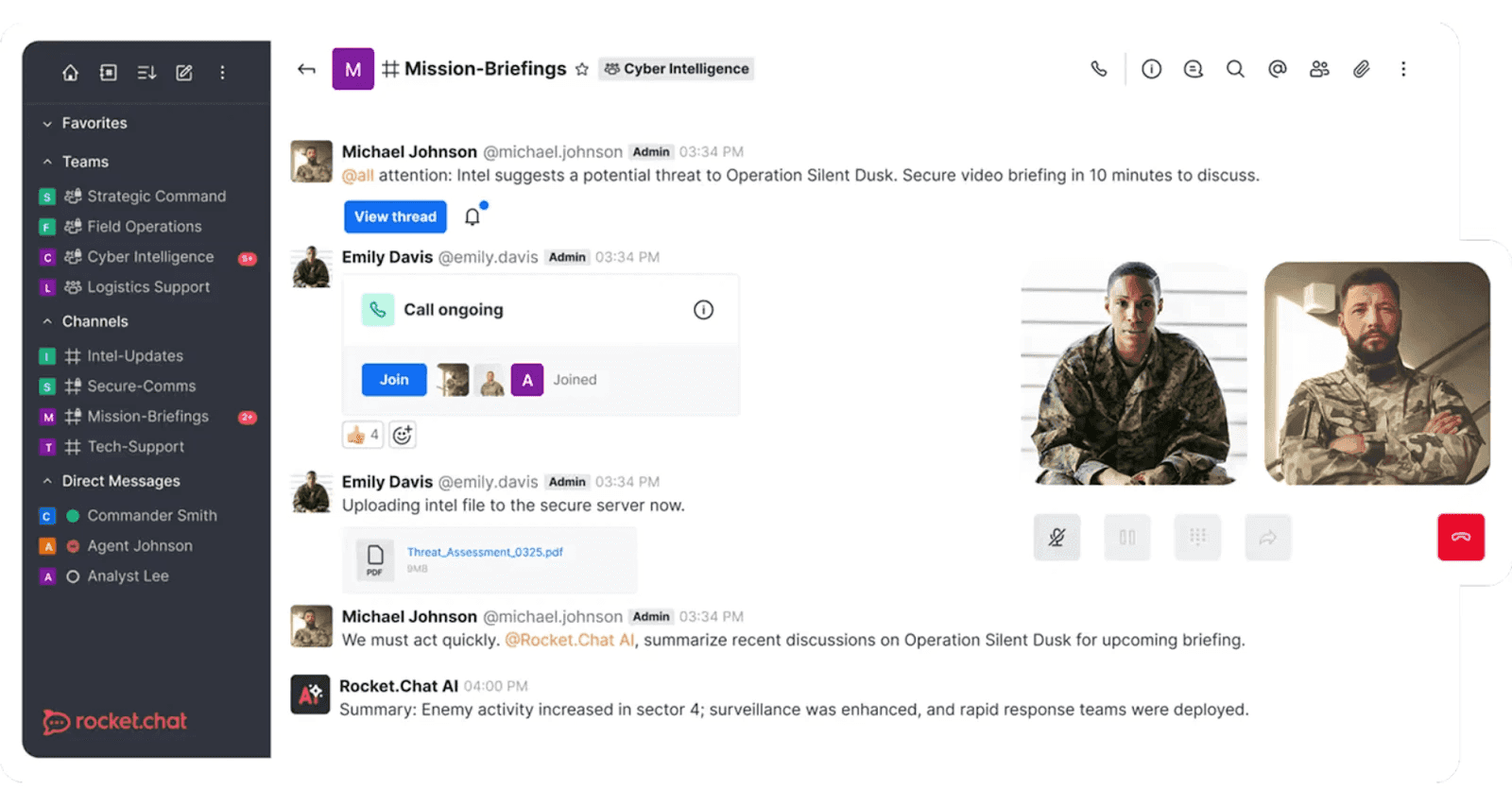The image size is (1512, 790).
Task: Open Michael Johnson's avatar in first message
Action: (x=311, y=162)
